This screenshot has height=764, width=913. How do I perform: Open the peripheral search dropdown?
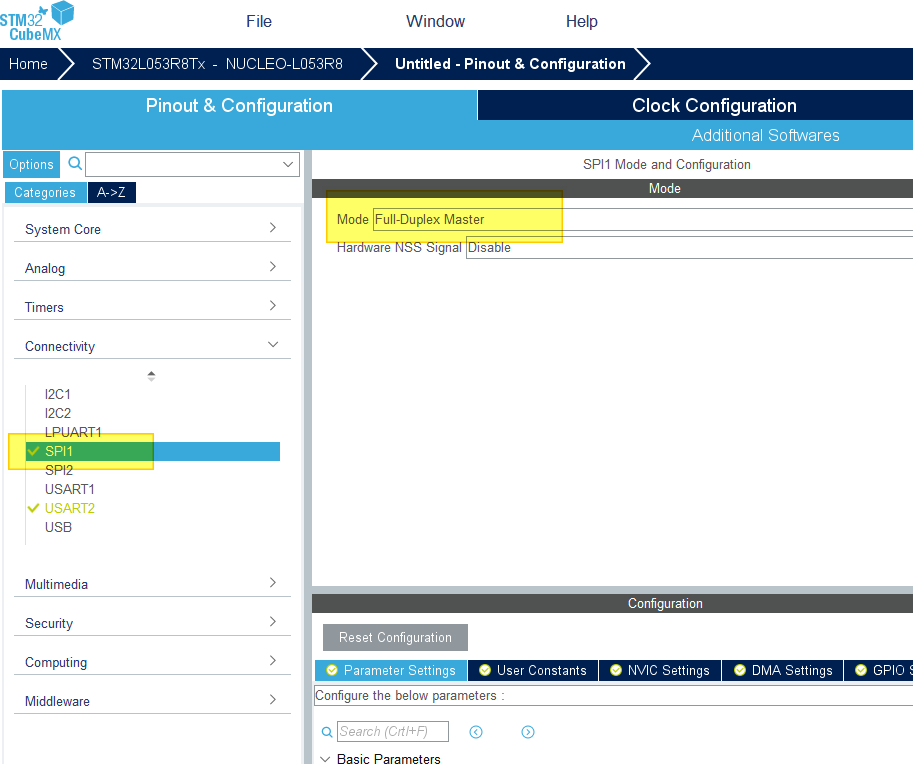pyautogui.click(x=288, y=164)
